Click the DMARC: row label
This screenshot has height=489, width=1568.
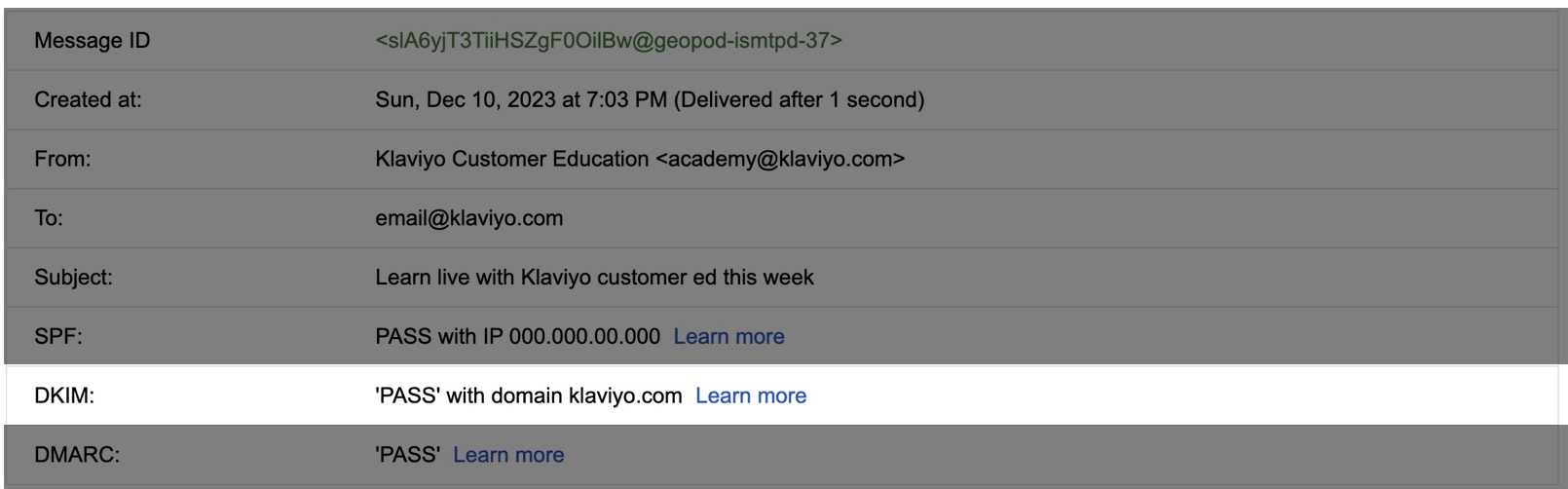77,455
